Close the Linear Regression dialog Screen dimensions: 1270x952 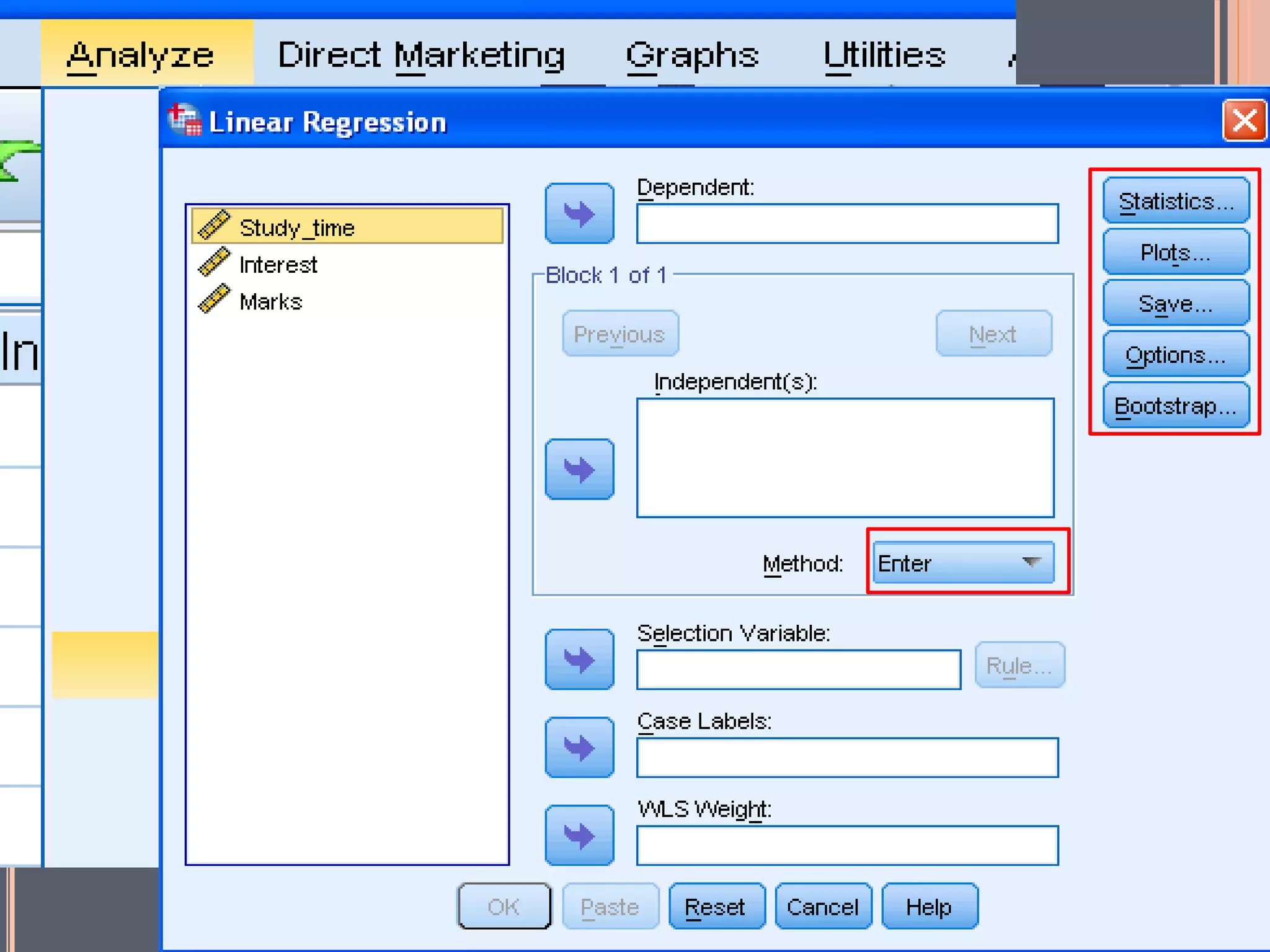[1244, 121]
